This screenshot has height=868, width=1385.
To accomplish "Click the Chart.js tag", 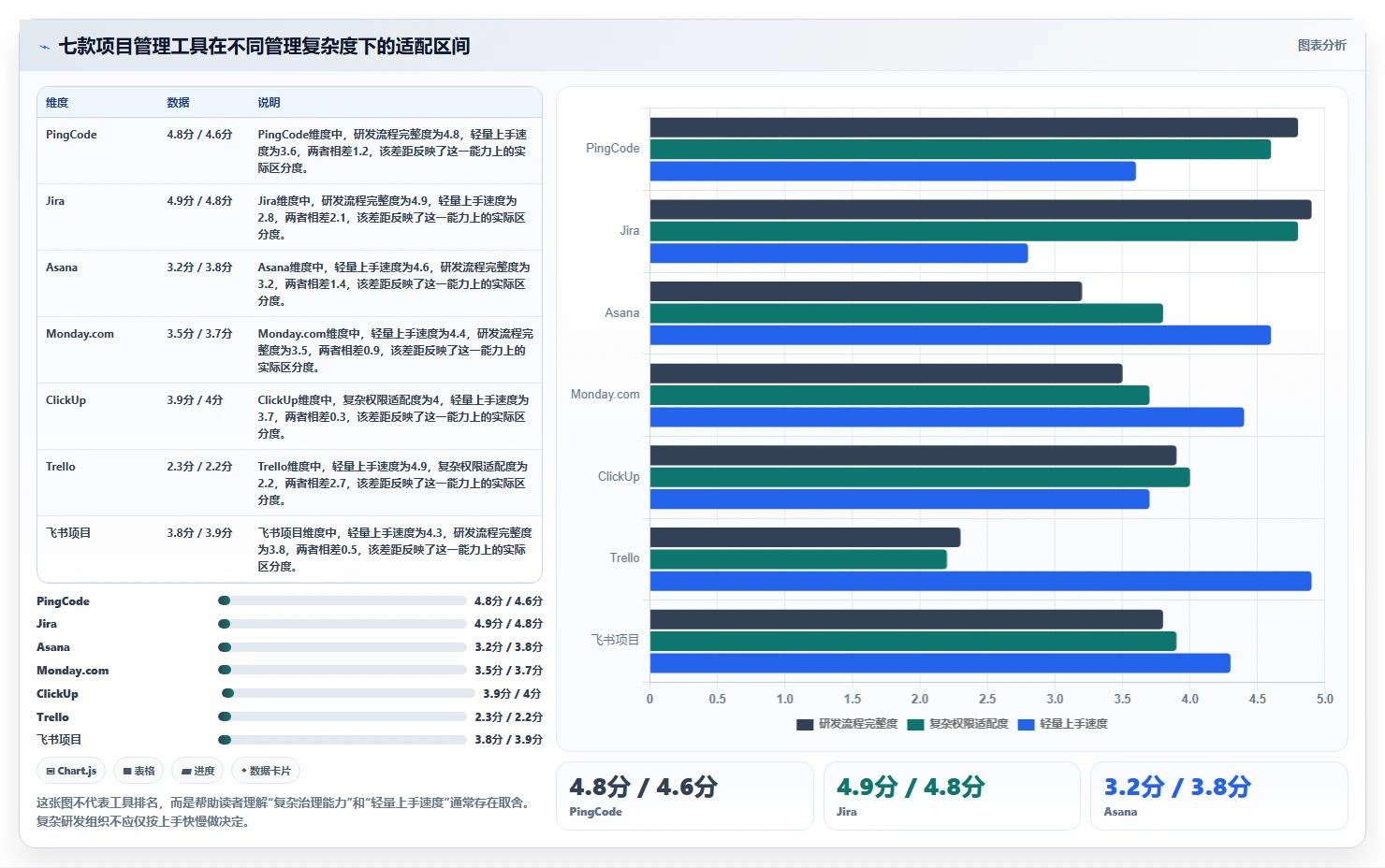I will click(x=71, y=771).
